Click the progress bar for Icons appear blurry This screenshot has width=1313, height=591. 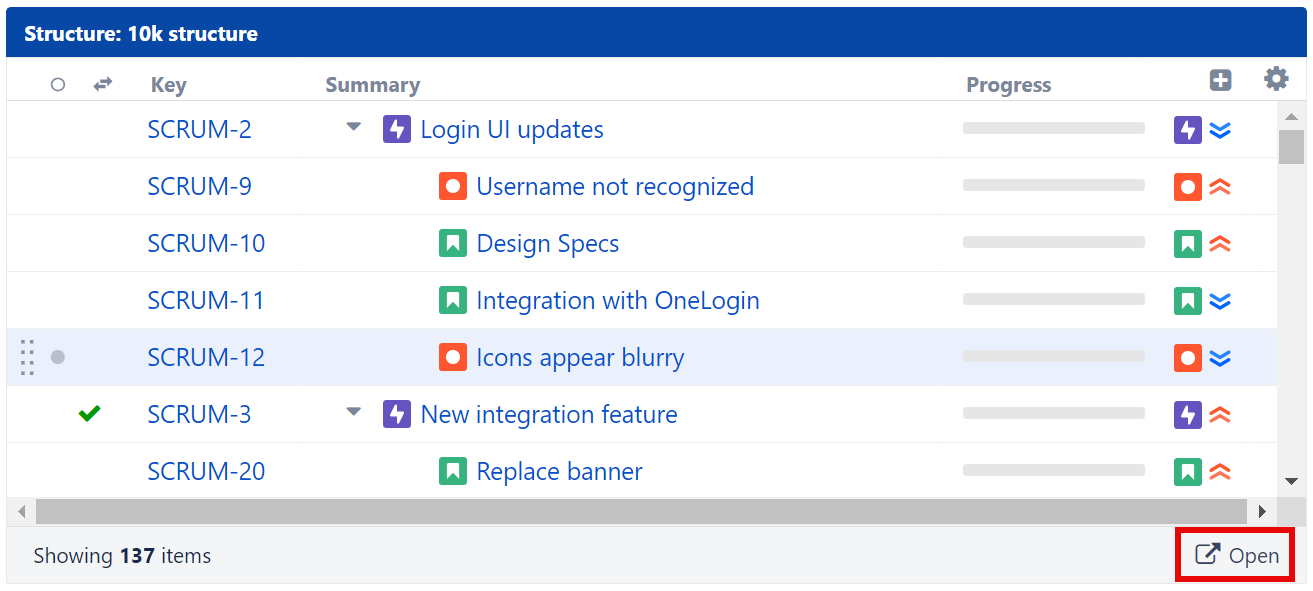1053,357
